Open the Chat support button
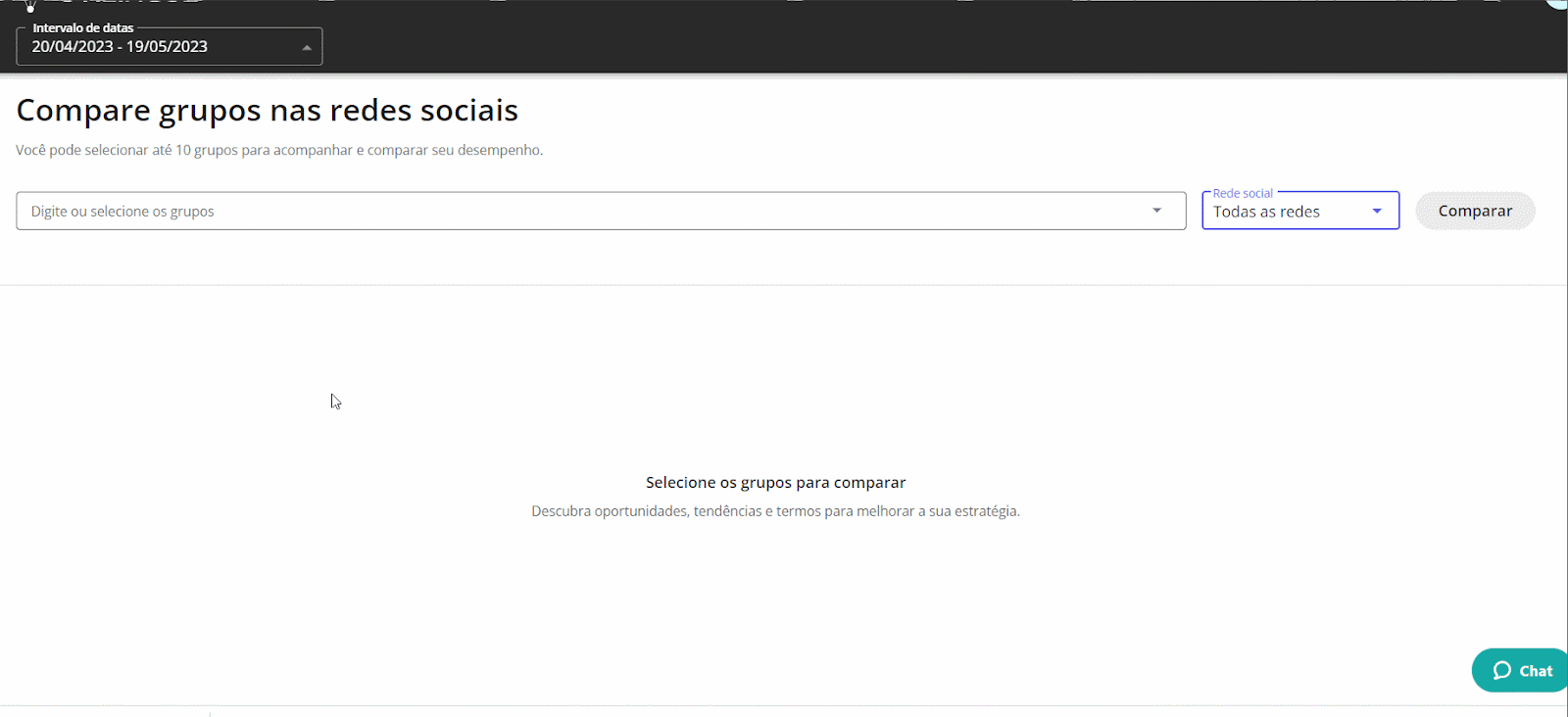This screenshot has height=717, width=1568. 1520,671
